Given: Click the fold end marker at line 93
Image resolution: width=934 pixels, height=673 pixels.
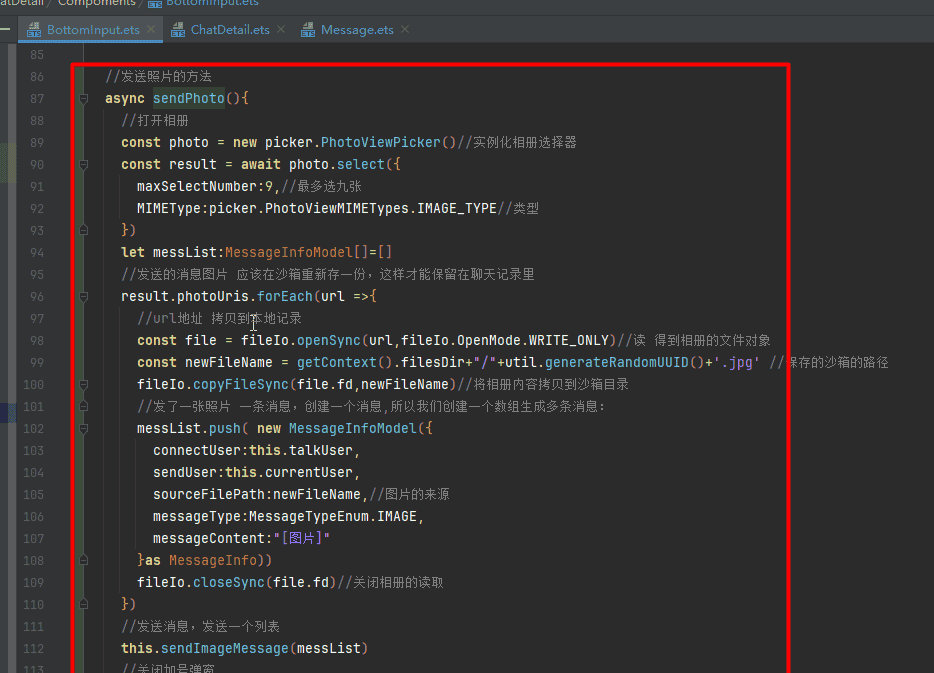Looking at the screenshot, I should [84, 231].
